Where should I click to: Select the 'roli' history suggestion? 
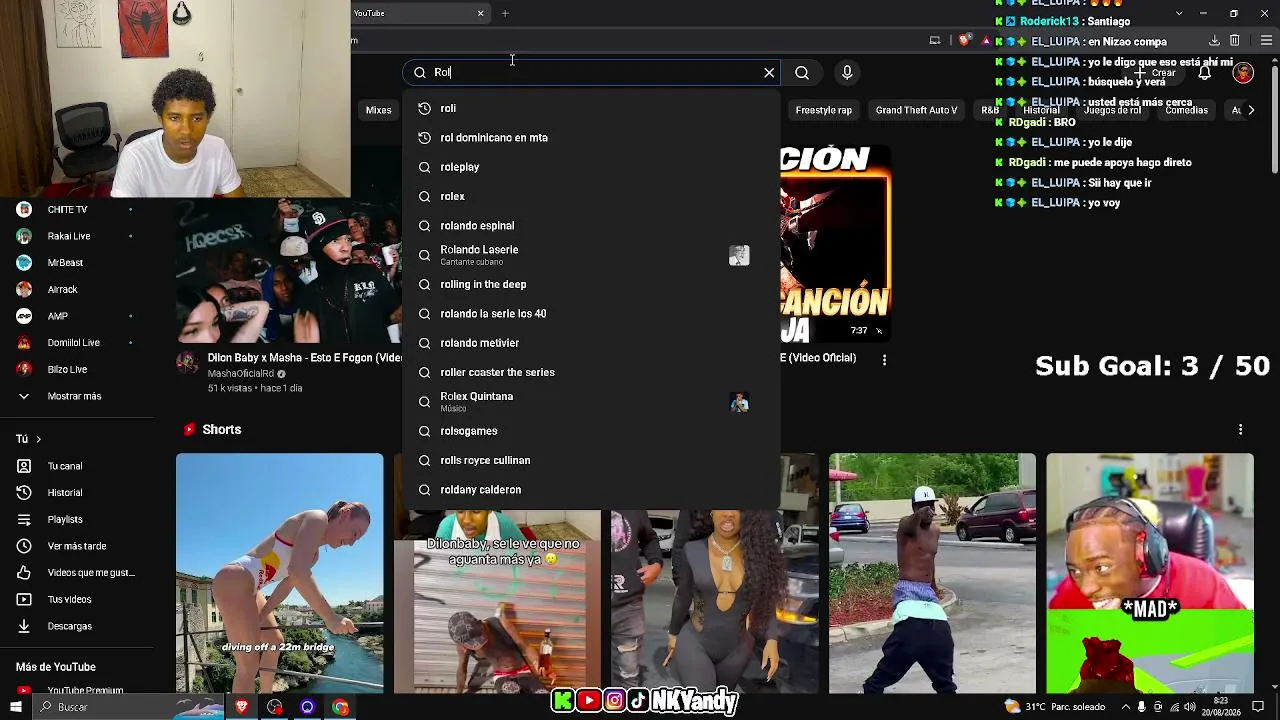point(591,108)
